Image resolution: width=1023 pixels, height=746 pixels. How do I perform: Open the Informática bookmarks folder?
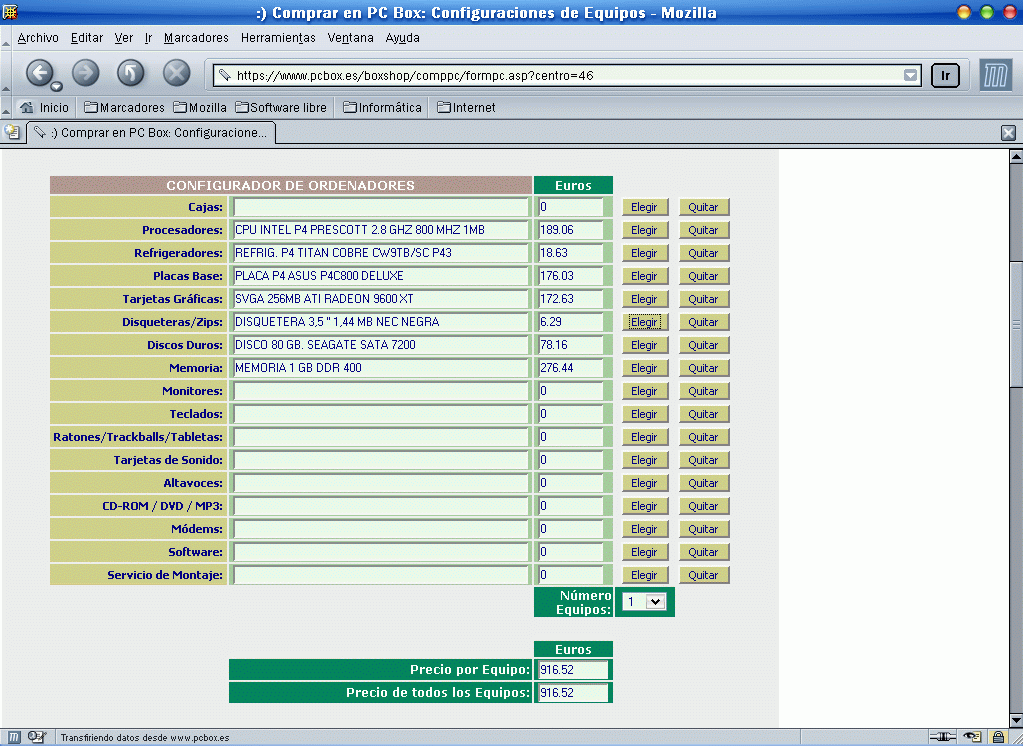click(x=382, y=108)
